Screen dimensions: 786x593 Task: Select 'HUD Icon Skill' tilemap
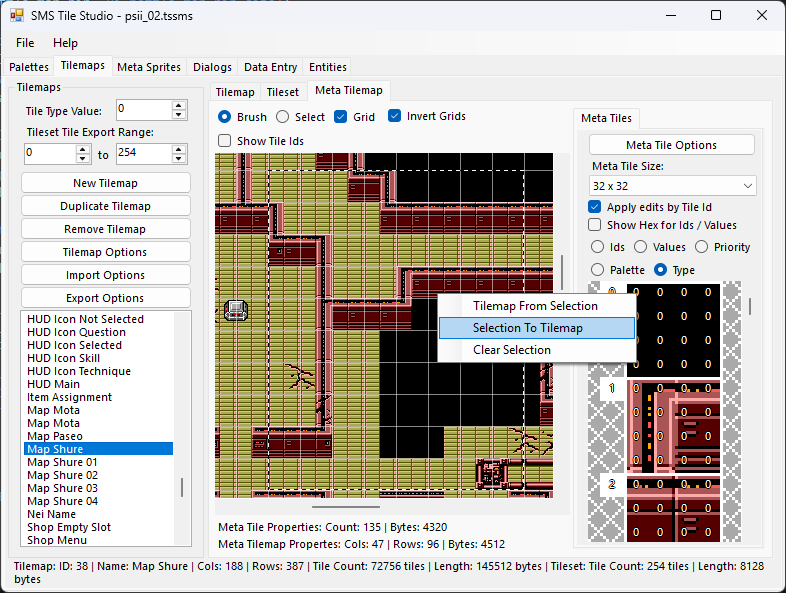[x=64, y=358]
